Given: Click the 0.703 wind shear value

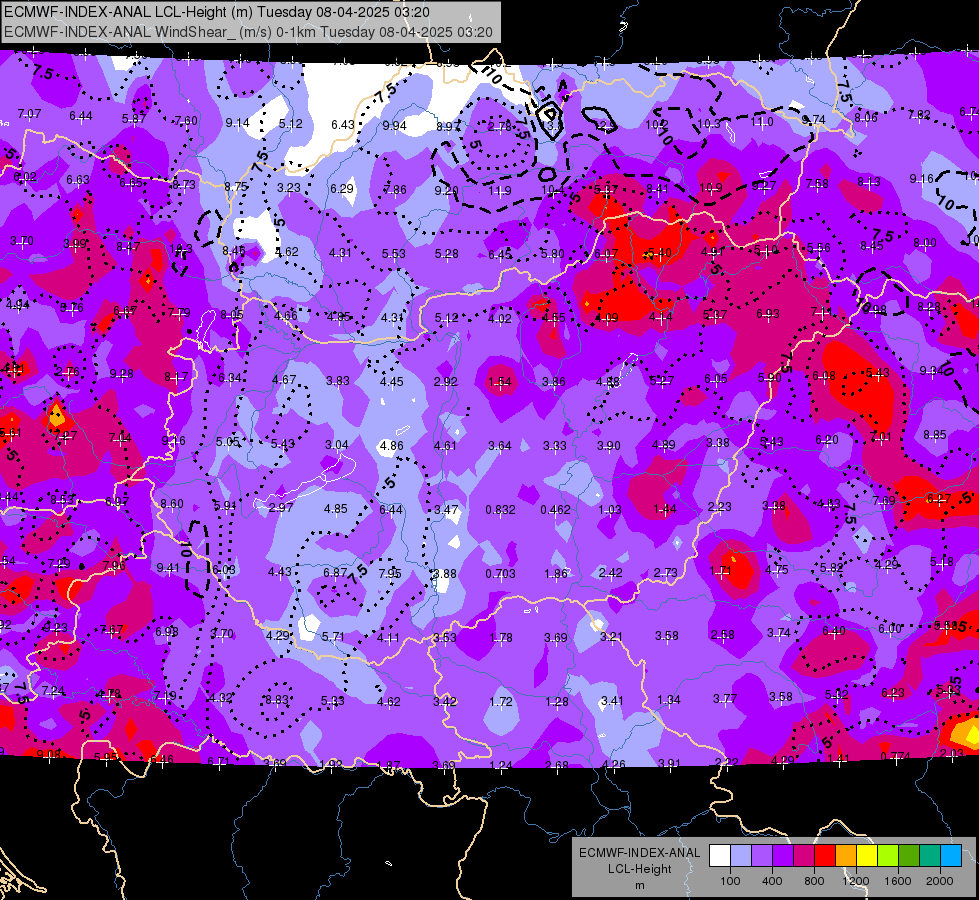Looking at the screenshot, I should click(x=501, y=573).
